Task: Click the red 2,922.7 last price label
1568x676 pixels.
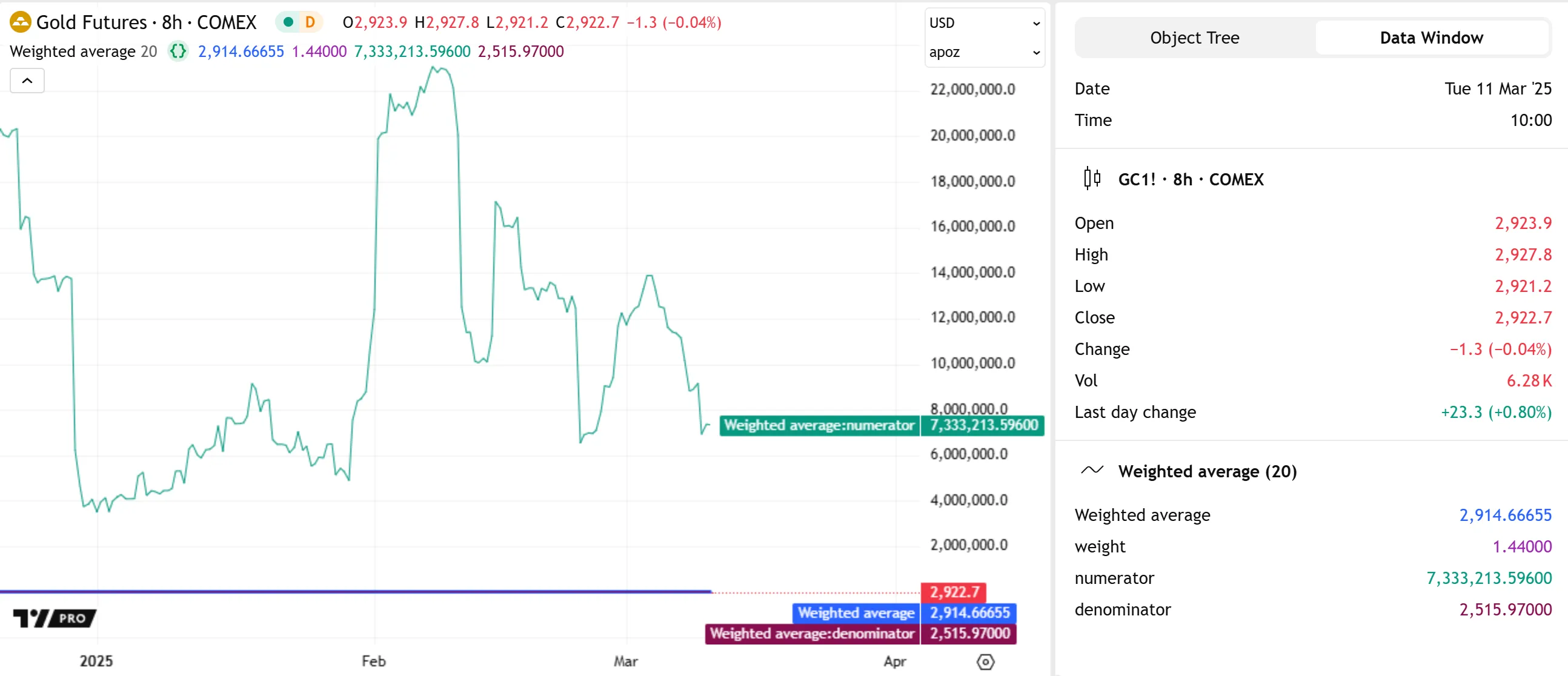Action: coord(953,592)
